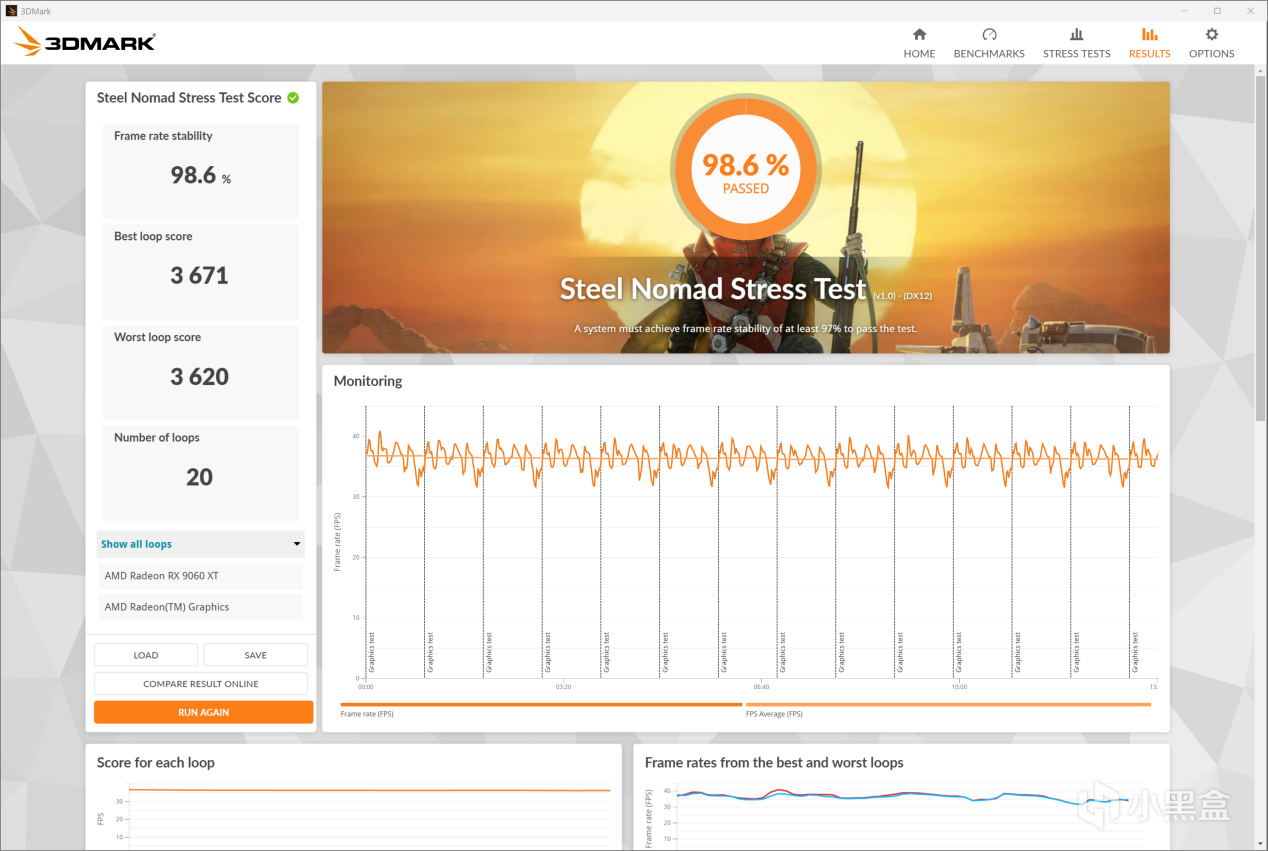This screenshot has width=1268, height=851.
Task: Expand the Show all loops dropdown
Action: [200, 544]
